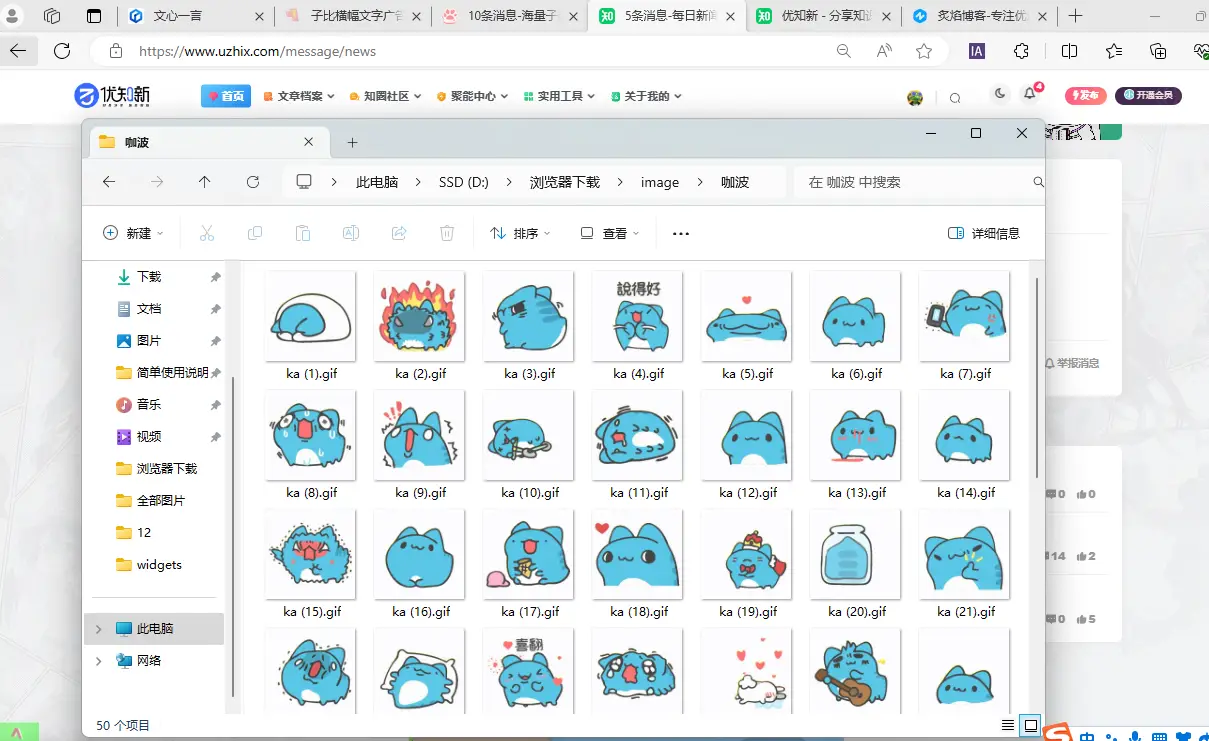This screenshot has height=741, width=1209.
Task: Click the ka (13).gif file name
Action: [856, 493]
